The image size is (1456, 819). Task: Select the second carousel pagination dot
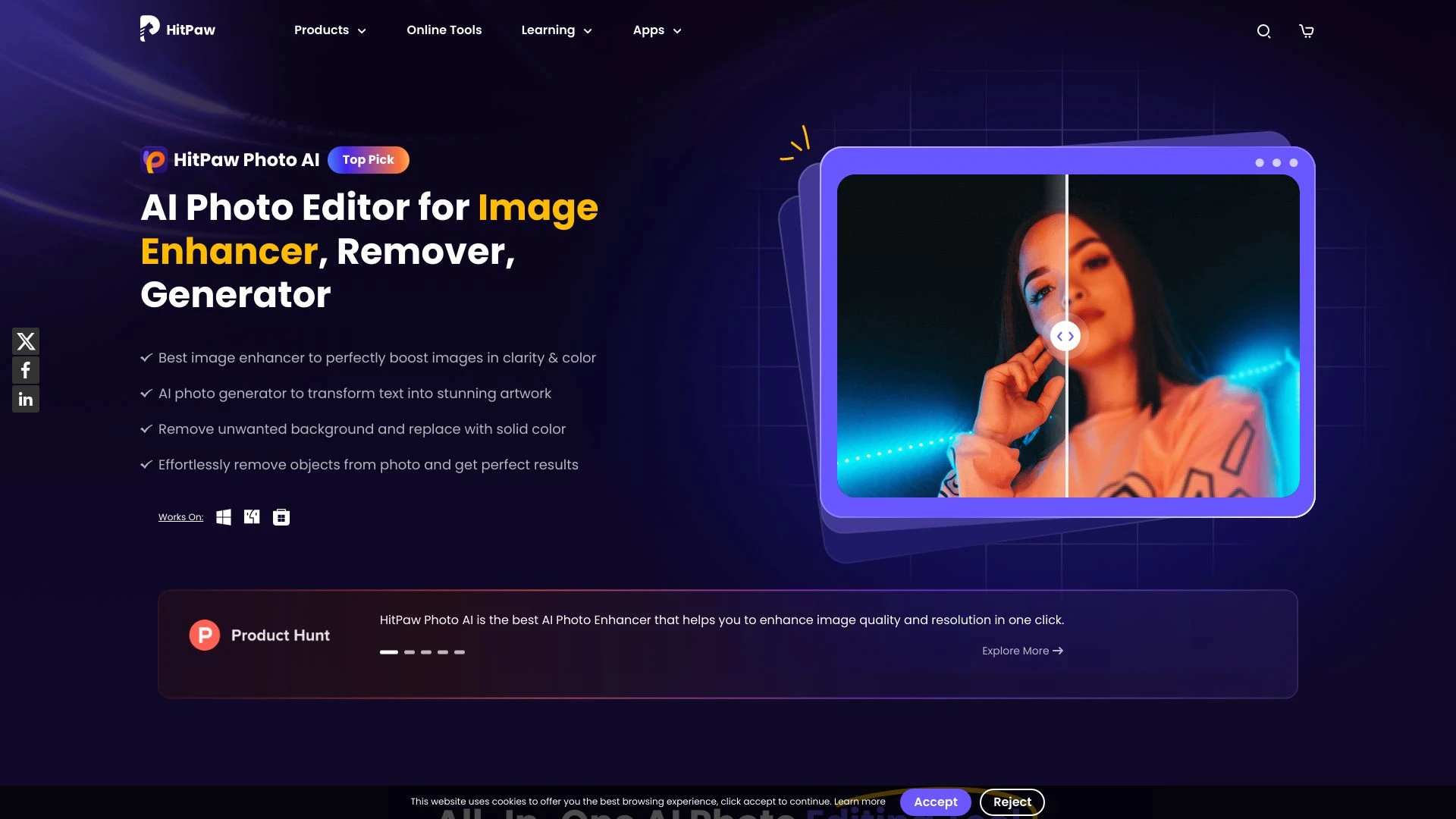pyautogui.click(x=408, y=651)
